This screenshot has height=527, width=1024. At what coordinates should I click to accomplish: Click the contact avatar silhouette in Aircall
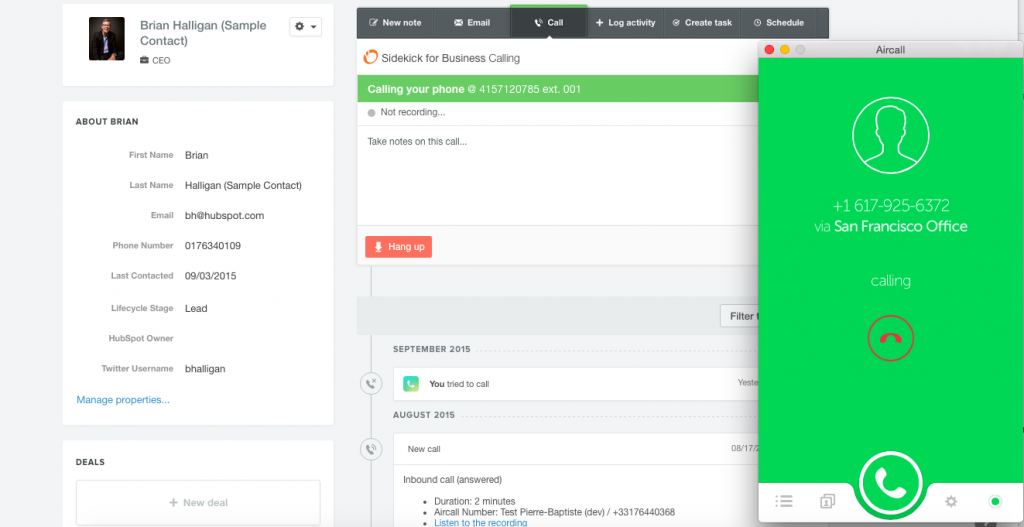pyautogui.click(x=890, y=135)
